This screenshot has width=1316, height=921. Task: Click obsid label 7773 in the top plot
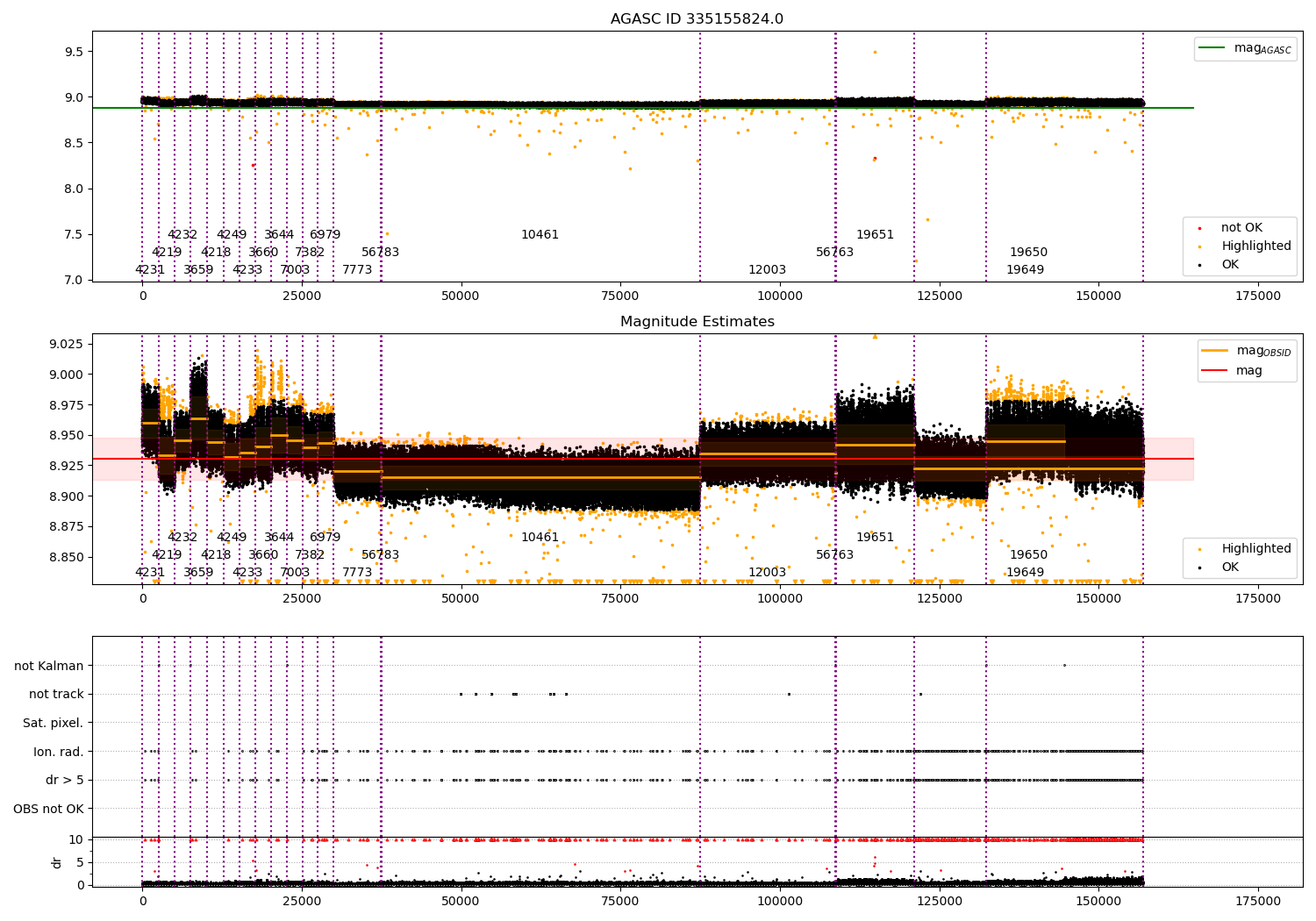click(357, 270)
